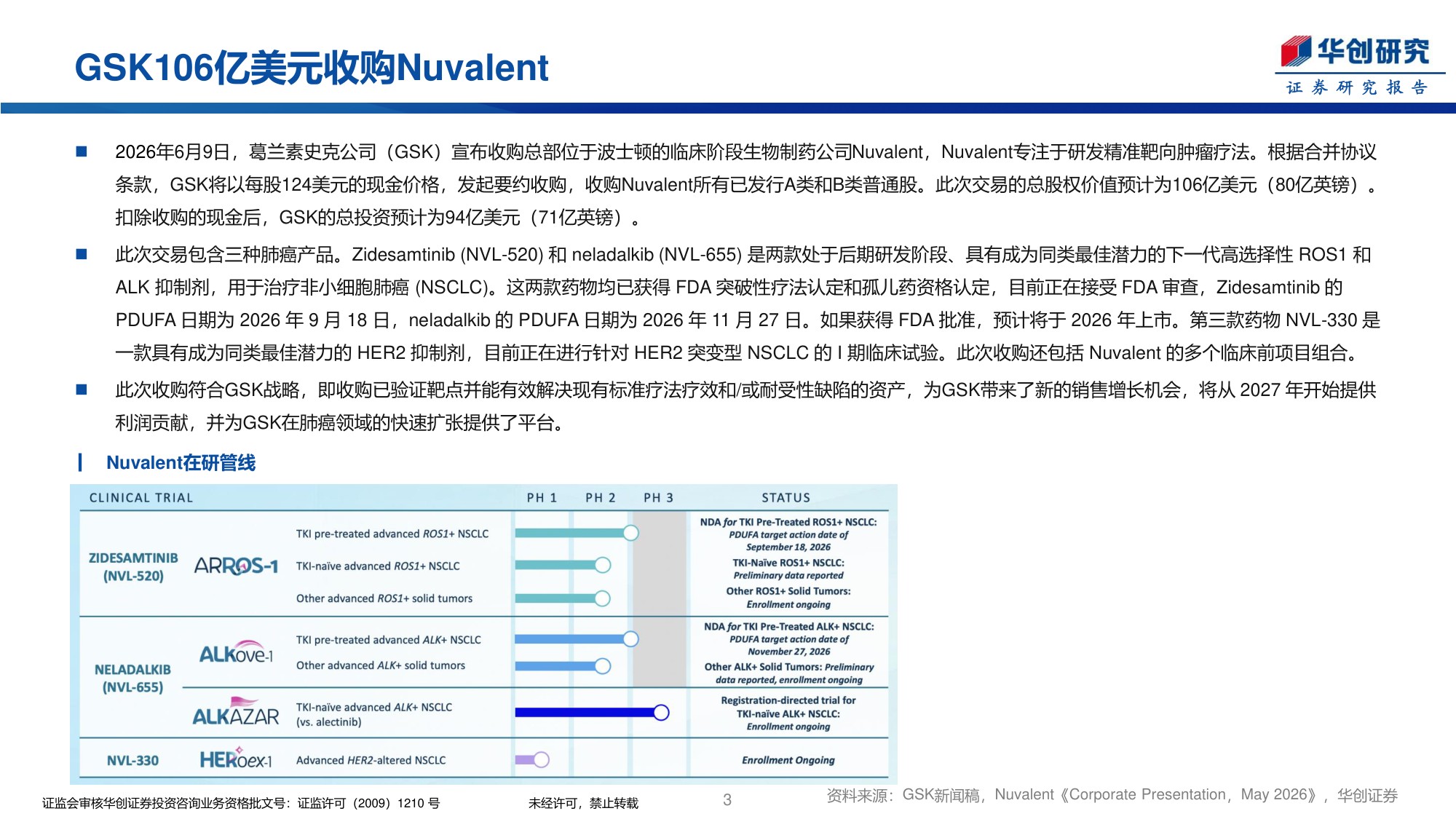Click the text TKI pre-treated advanced ALK+ NSCLC
Image resolution: width=1456 pixels, height=819 pixels.
[x=389, y=640]
